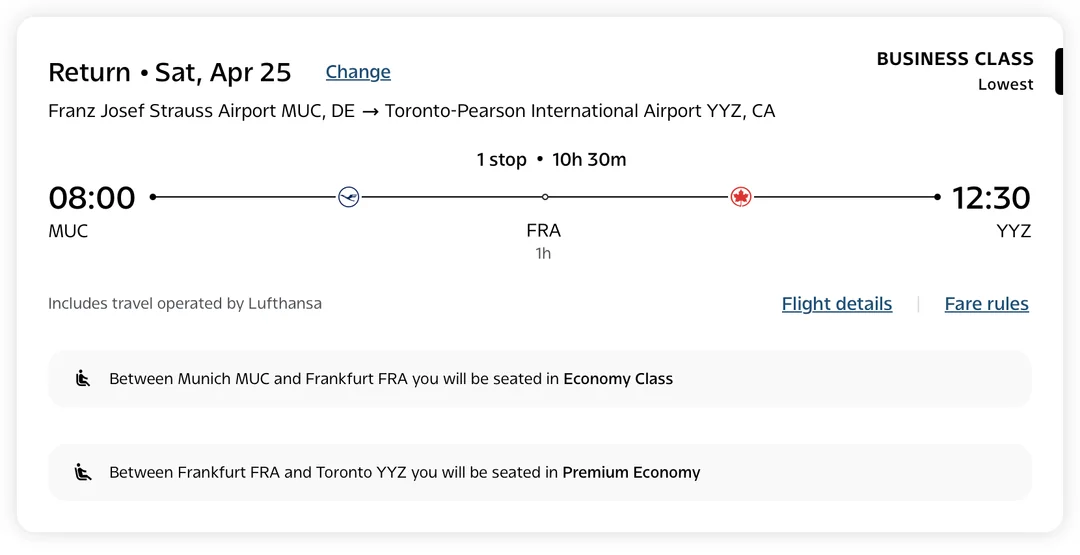The height and width of the screenshot is (555, 1080).
Task: Click the Change link next to return date
Action: (x=358, y=72)
